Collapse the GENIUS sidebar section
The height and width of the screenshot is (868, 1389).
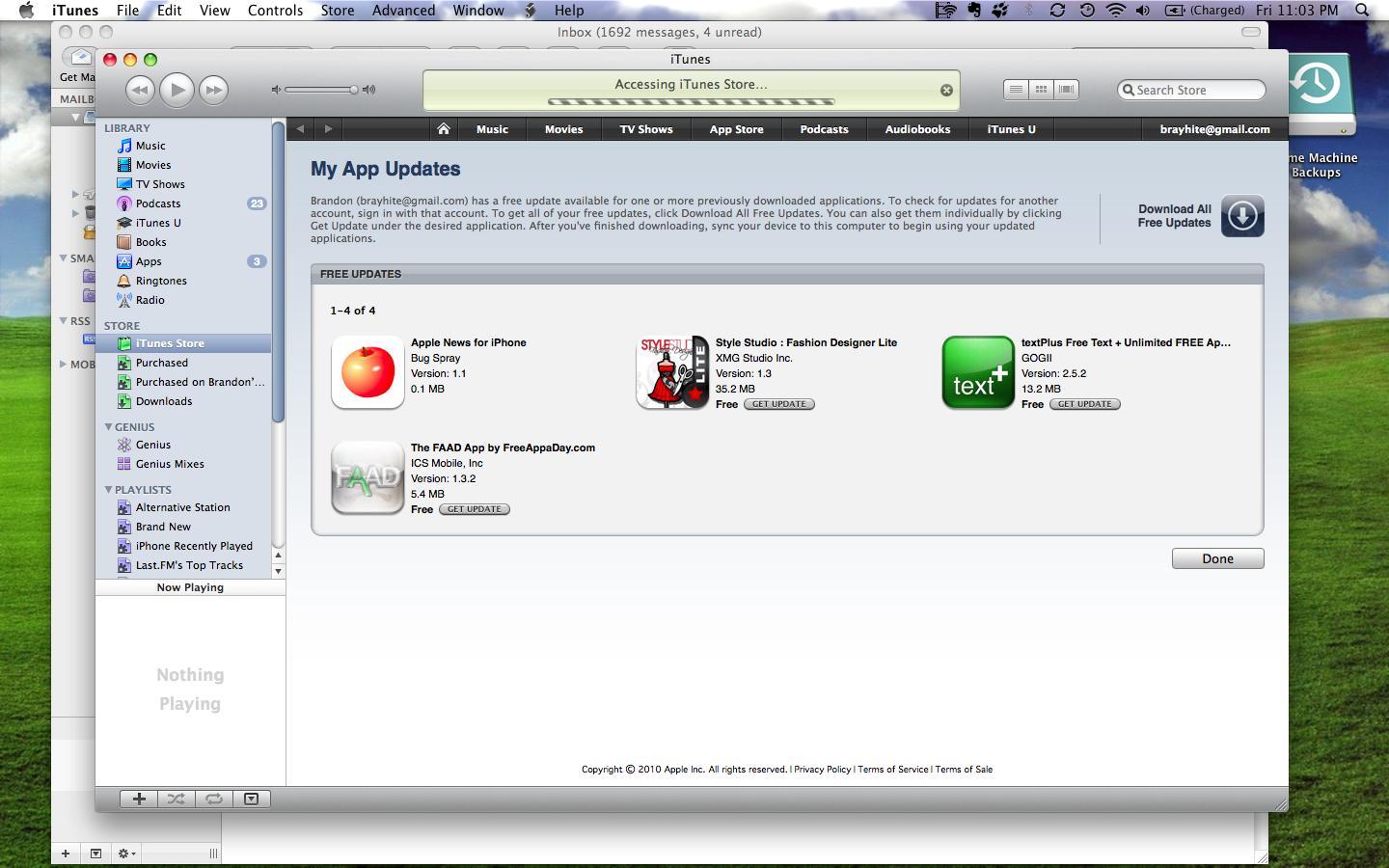[108, 426]
